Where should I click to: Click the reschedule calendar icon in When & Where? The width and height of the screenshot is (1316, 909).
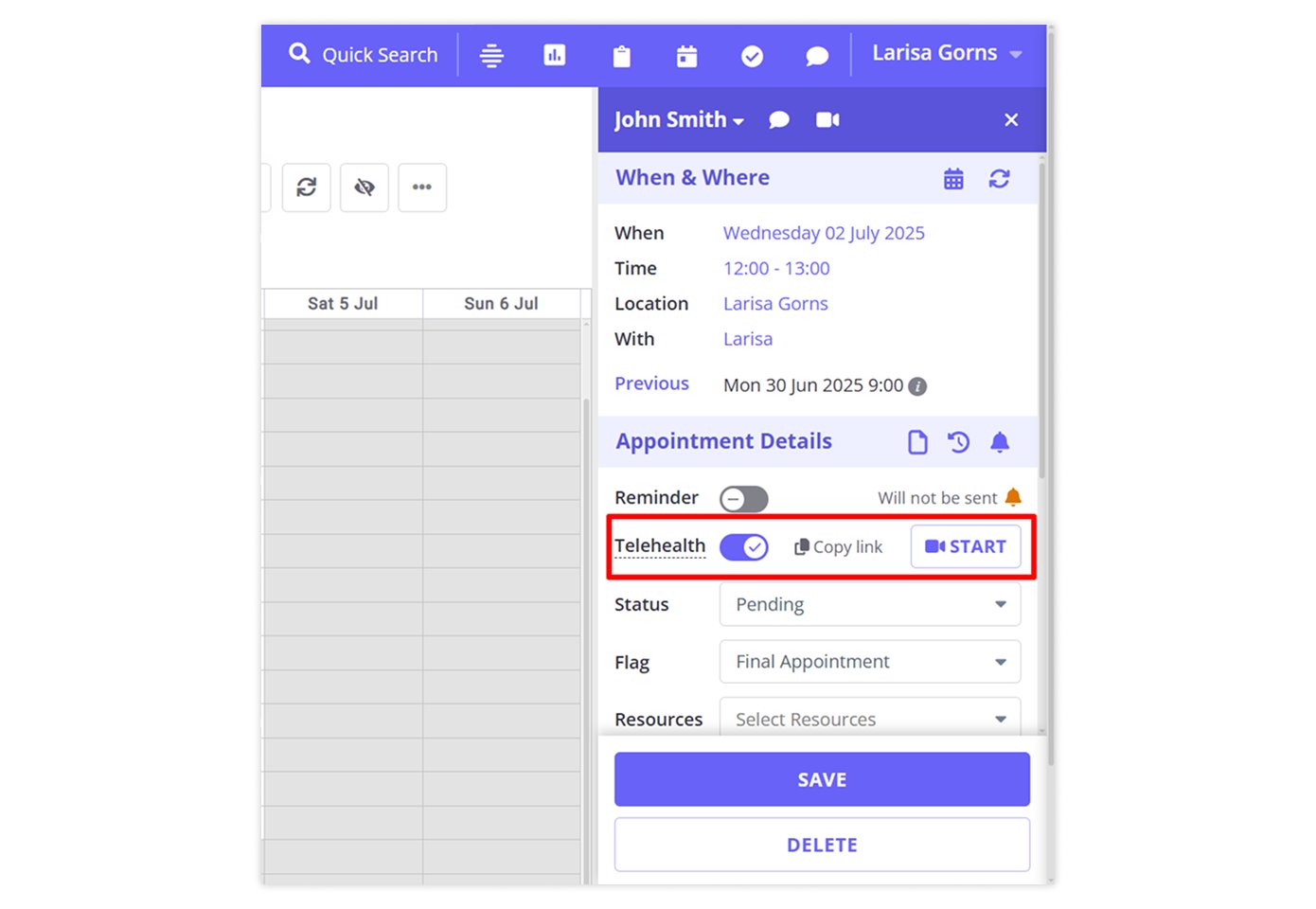point(953,179)
